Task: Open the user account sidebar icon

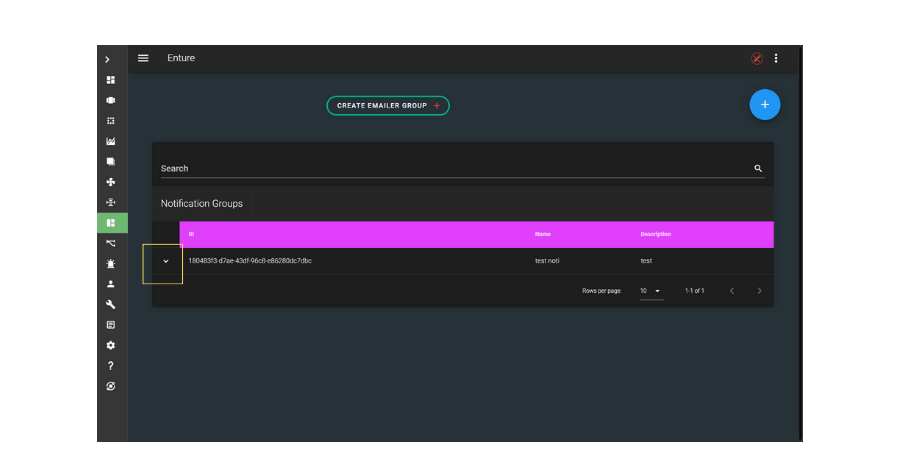Action: pyautogui.click(x=111, y=284)
